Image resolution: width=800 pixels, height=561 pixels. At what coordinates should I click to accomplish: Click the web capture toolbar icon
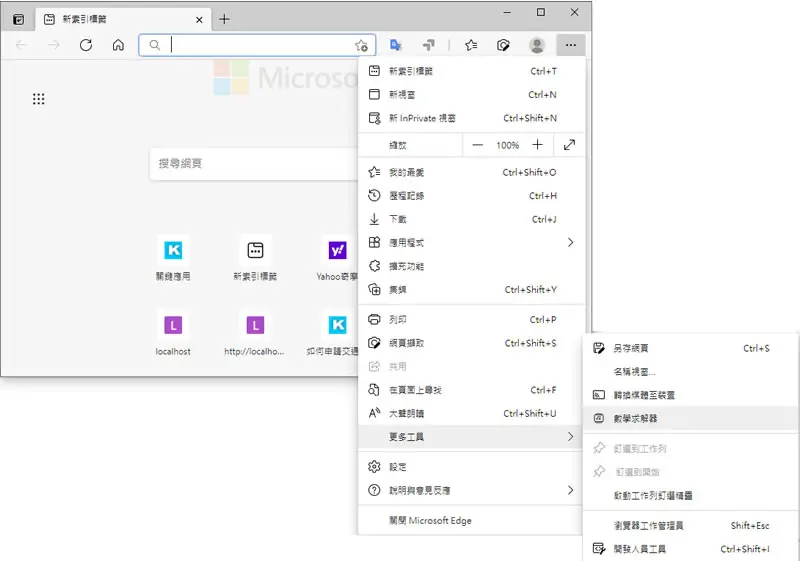(x=503, y=45)
